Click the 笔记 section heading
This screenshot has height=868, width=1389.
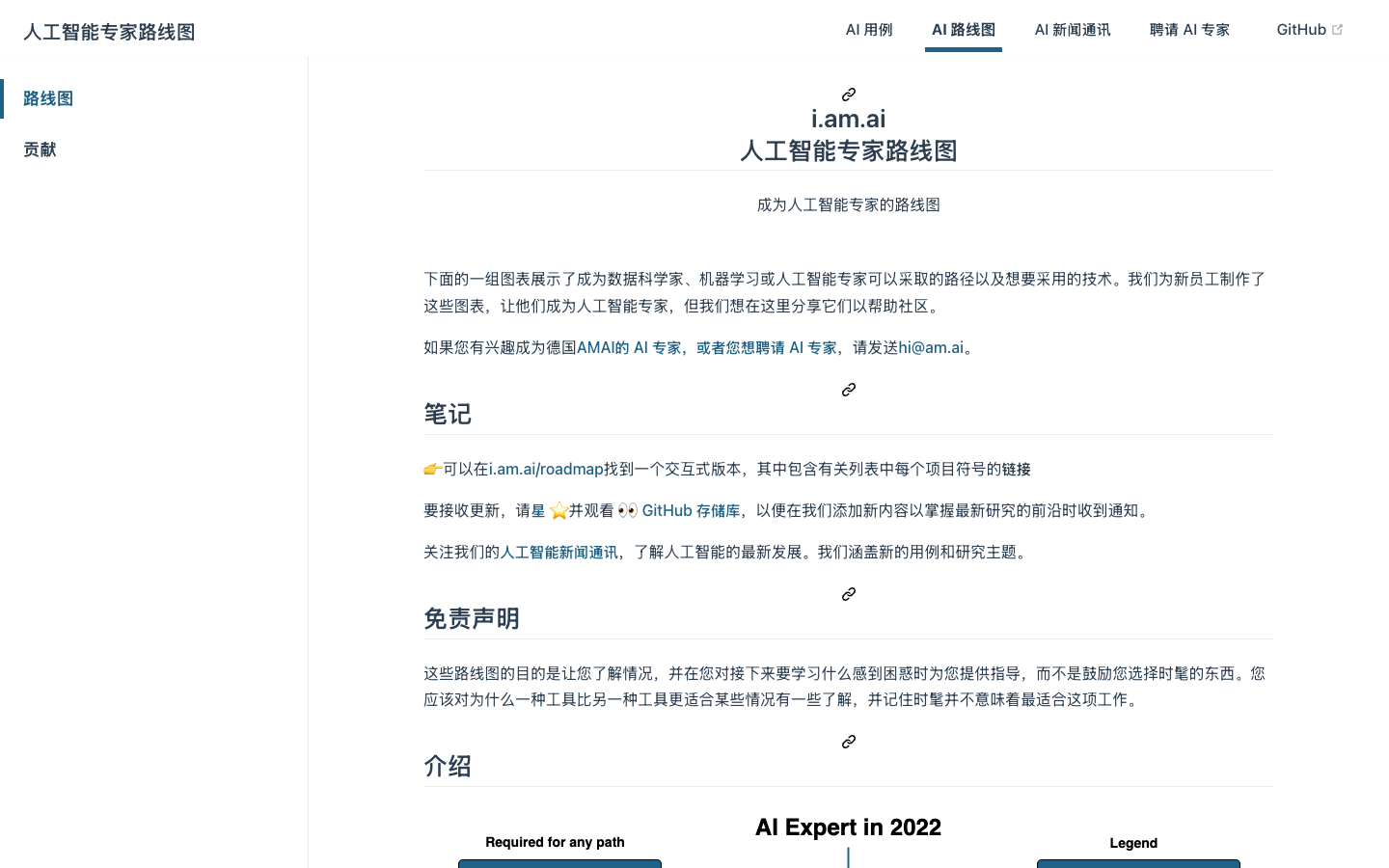point(448,414)
